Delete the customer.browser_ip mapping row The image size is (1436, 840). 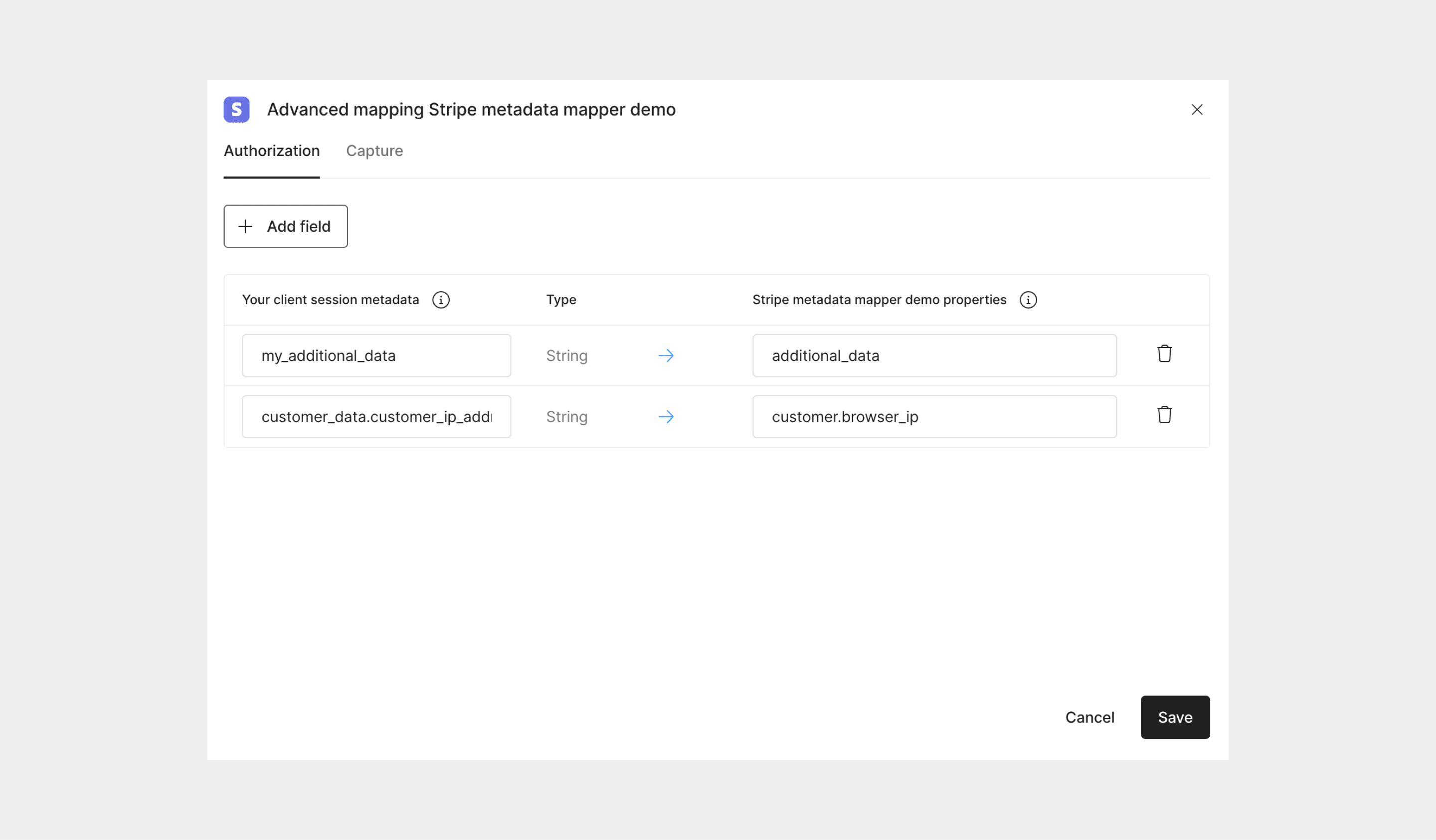1164,415
